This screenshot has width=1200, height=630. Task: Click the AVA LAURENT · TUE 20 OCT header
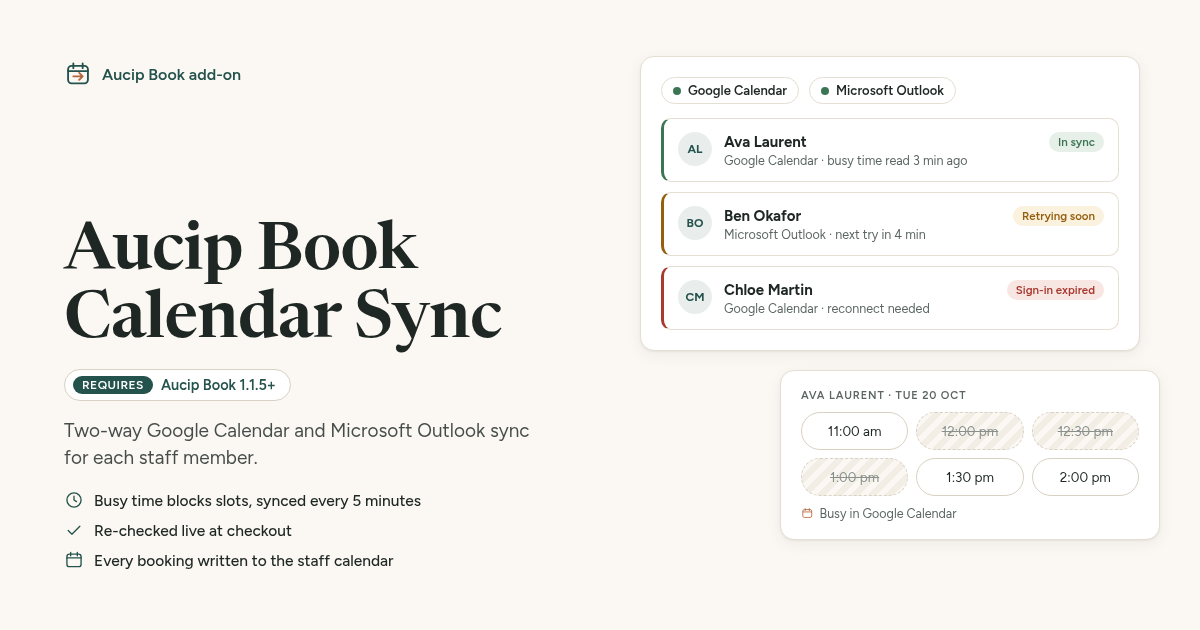point(883,395)
